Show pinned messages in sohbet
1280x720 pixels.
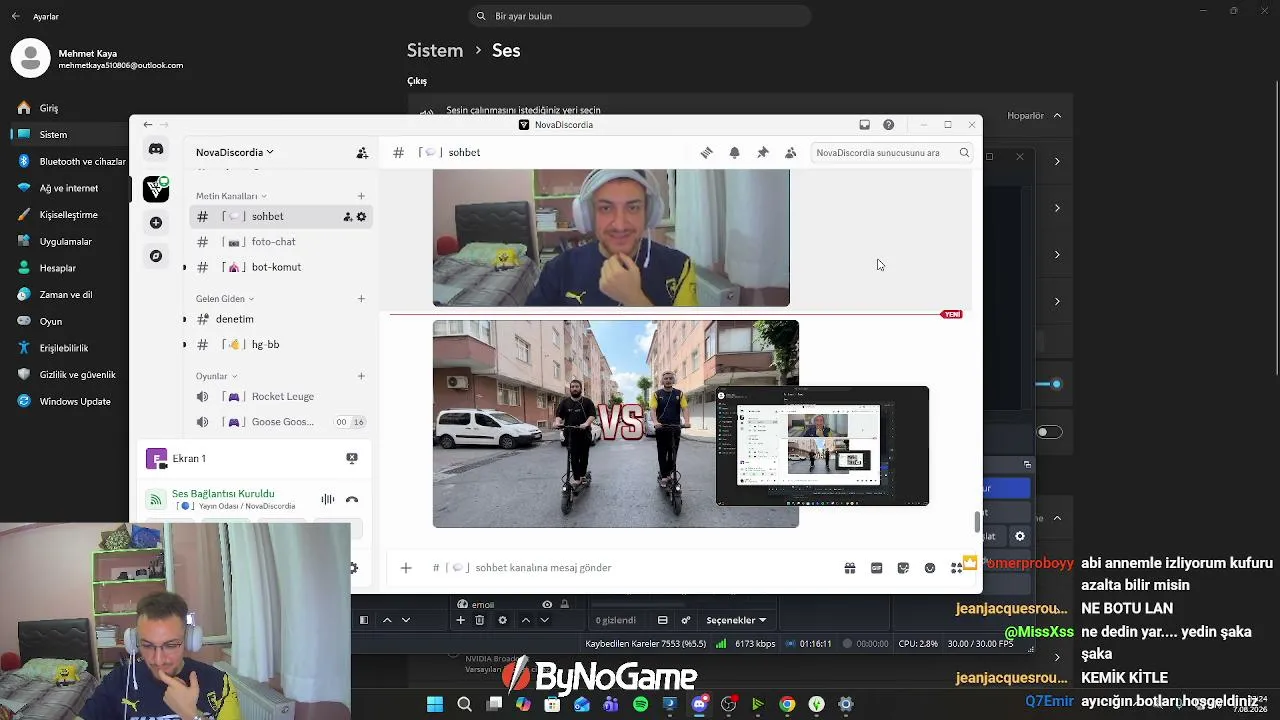point(762,153)
